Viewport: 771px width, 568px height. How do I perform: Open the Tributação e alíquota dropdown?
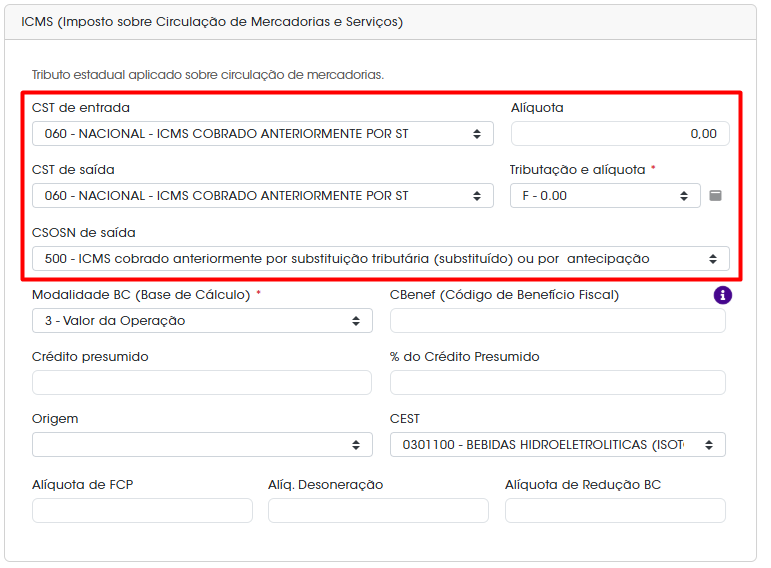click(x=605, y=196)
